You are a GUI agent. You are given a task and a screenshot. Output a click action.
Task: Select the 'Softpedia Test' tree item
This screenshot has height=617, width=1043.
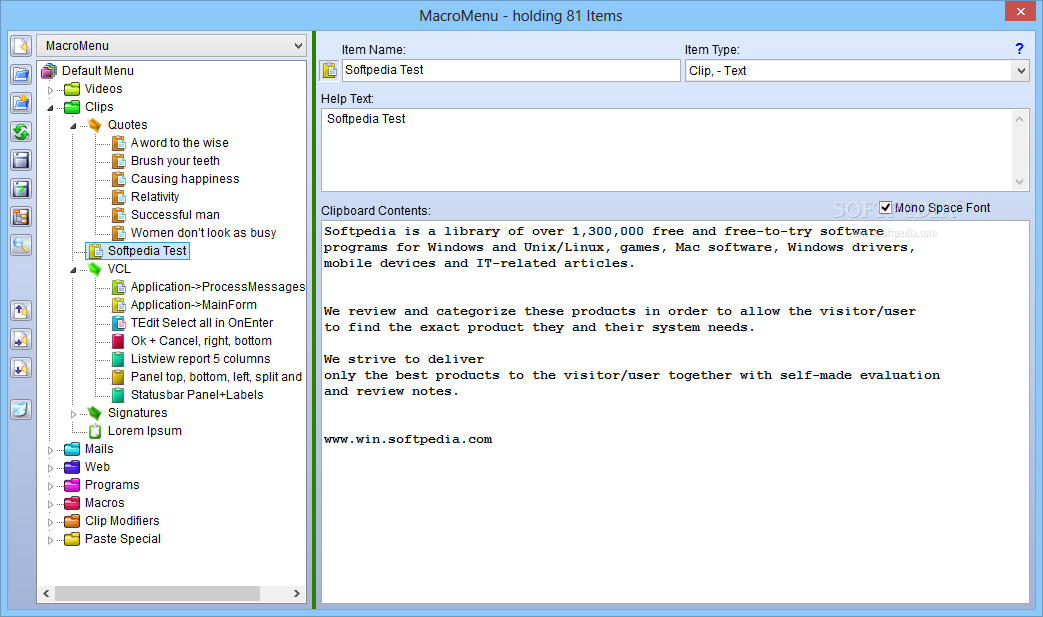147,251
